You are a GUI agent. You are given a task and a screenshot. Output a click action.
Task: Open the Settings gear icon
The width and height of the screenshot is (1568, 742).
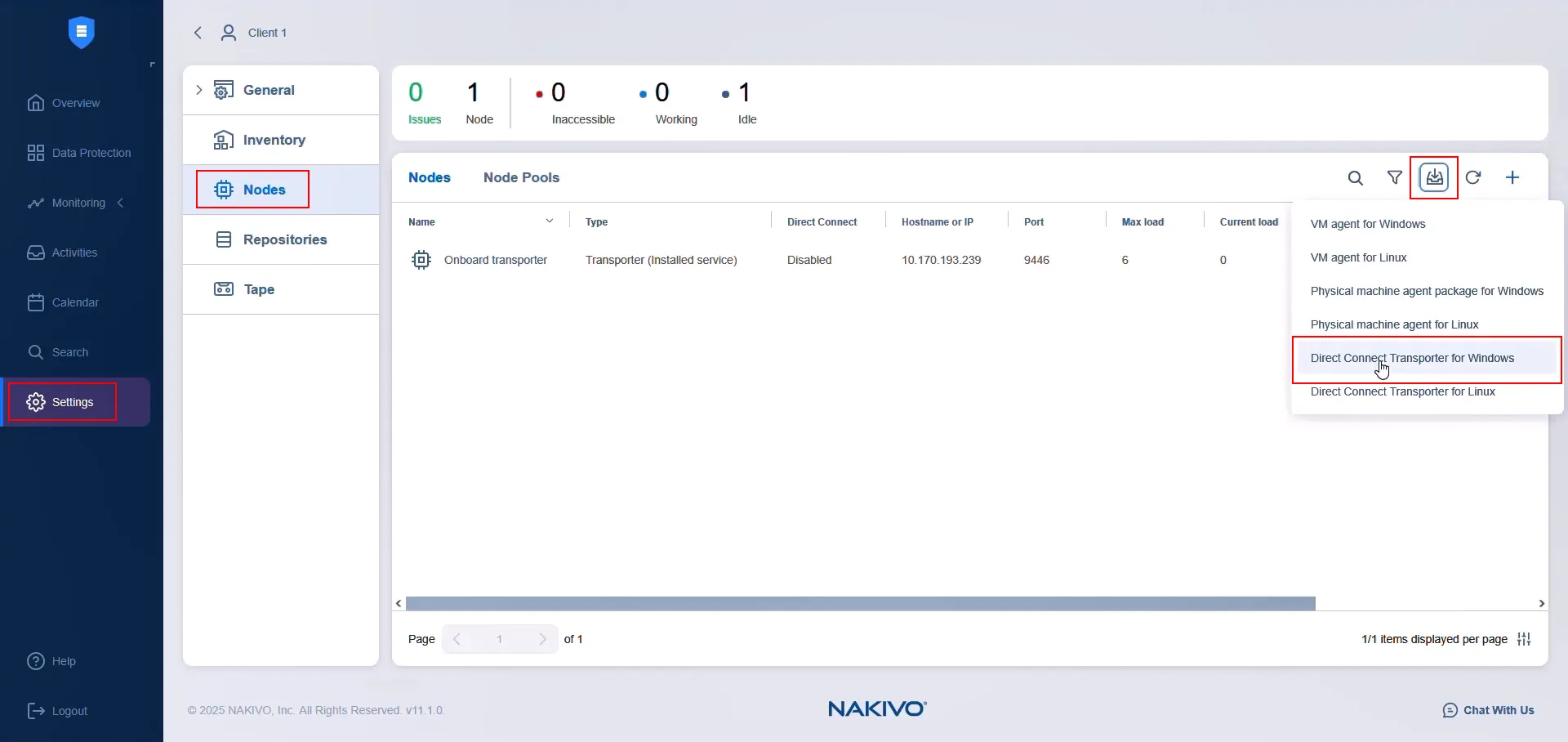click(x=36, y=402)
